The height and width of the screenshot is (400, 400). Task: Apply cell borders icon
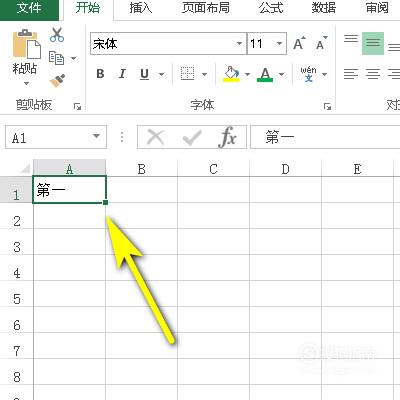187,73
